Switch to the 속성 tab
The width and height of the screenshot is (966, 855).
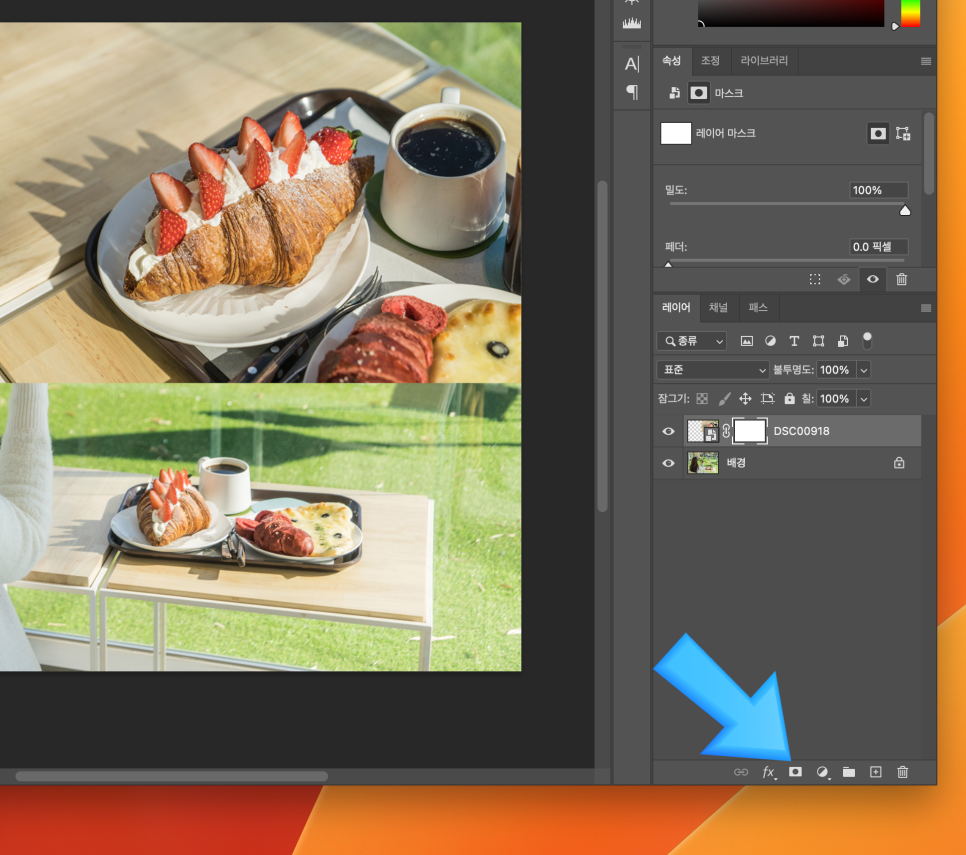[x=672, y=60]
